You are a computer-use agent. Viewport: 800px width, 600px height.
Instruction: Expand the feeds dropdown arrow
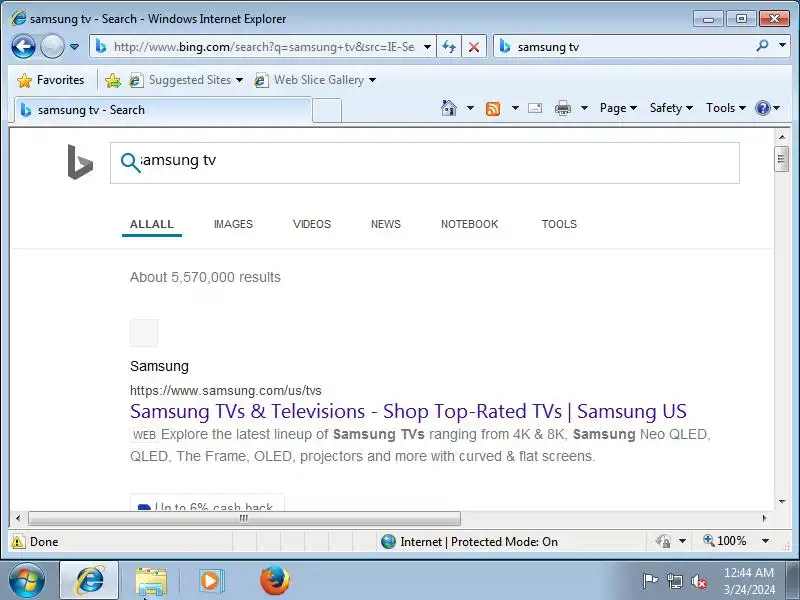[x=515, y=108]
